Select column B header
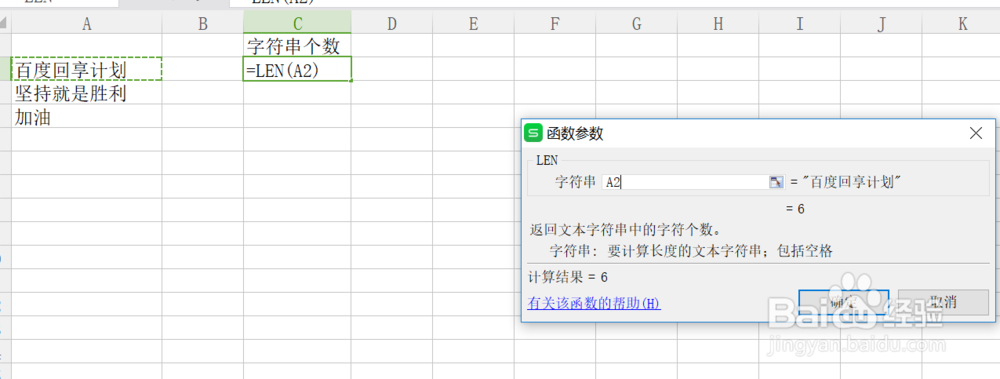This screenshot has width=1000, height=379. pyautogui.click(x=203, y=24)
